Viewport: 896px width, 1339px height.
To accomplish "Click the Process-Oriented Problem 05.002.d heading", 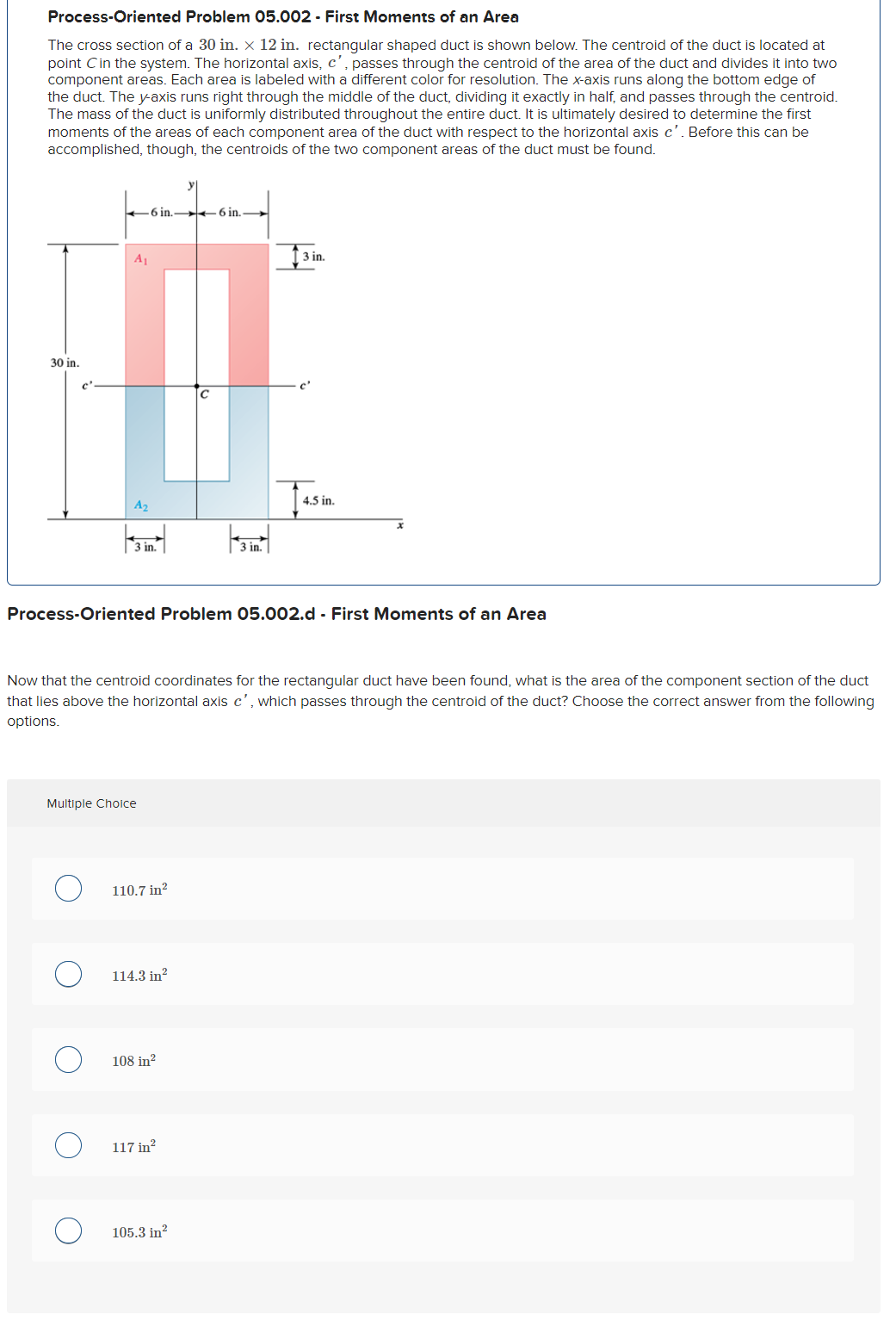I will coord(275,614).
